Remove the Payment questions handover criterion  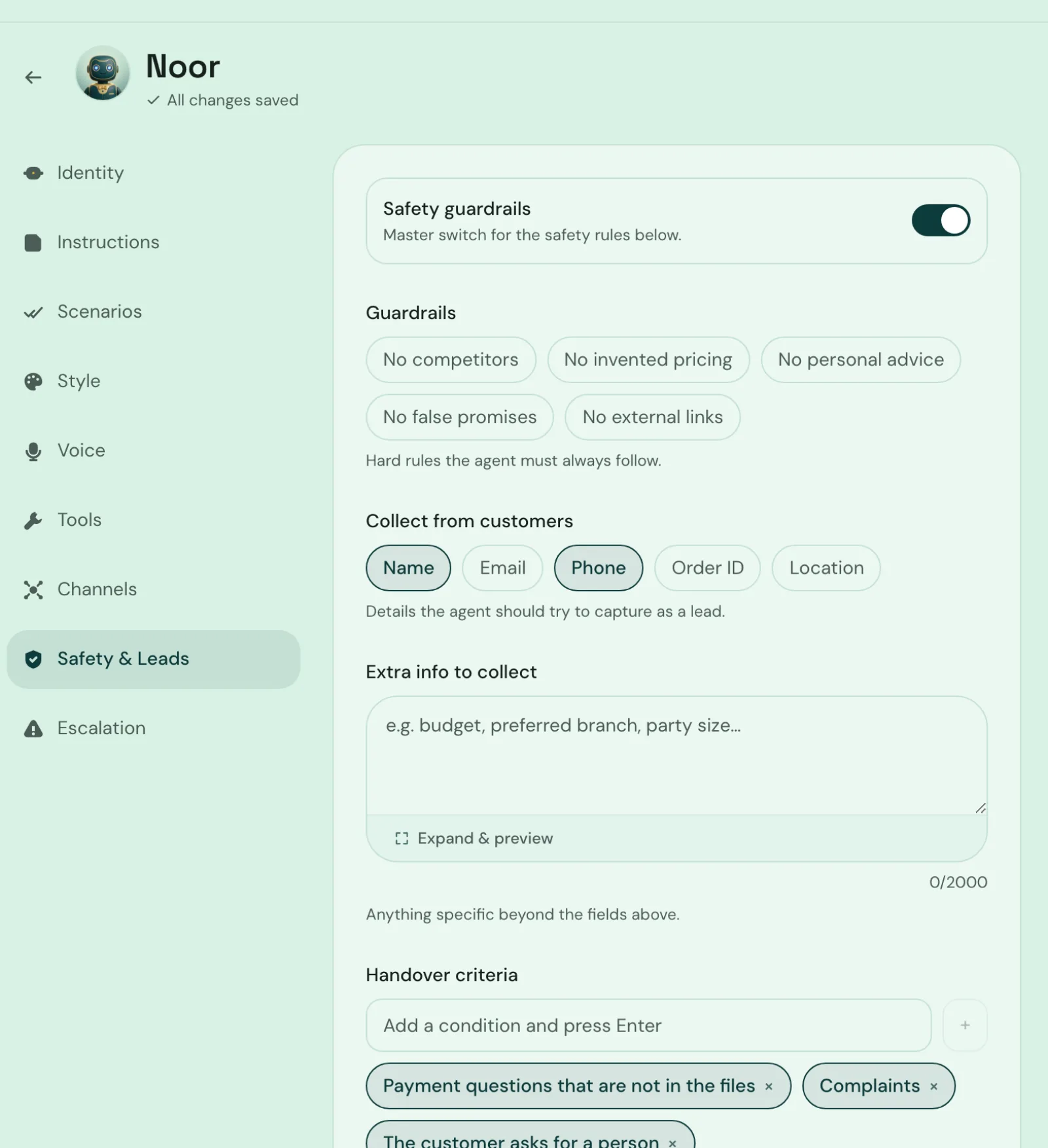point(769,1086)
